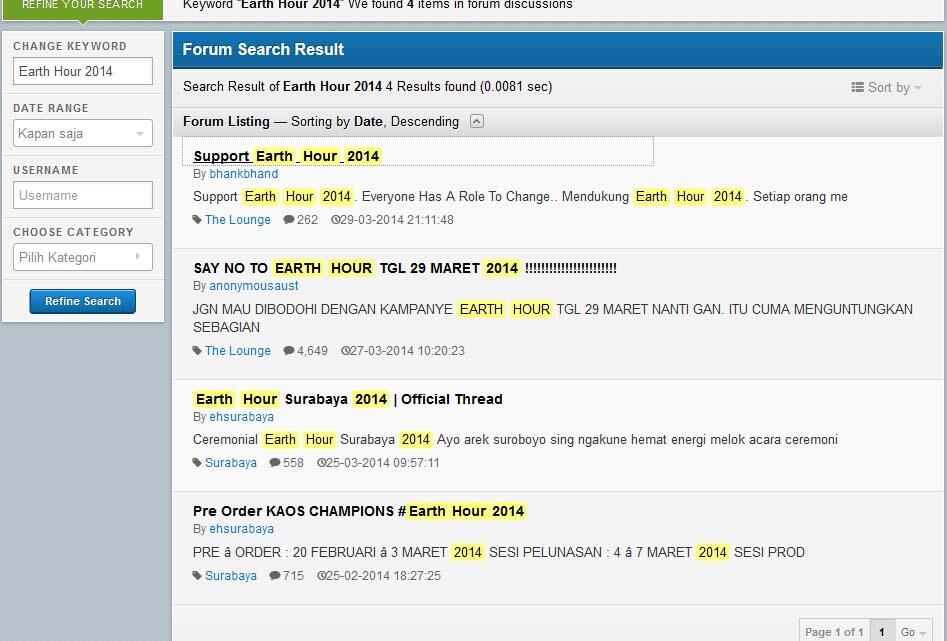Image resolution: width=947 pixels, height=641 pixels.
Task: Click the comment icon showing 4,649 replies
Action: coord(288,351)
